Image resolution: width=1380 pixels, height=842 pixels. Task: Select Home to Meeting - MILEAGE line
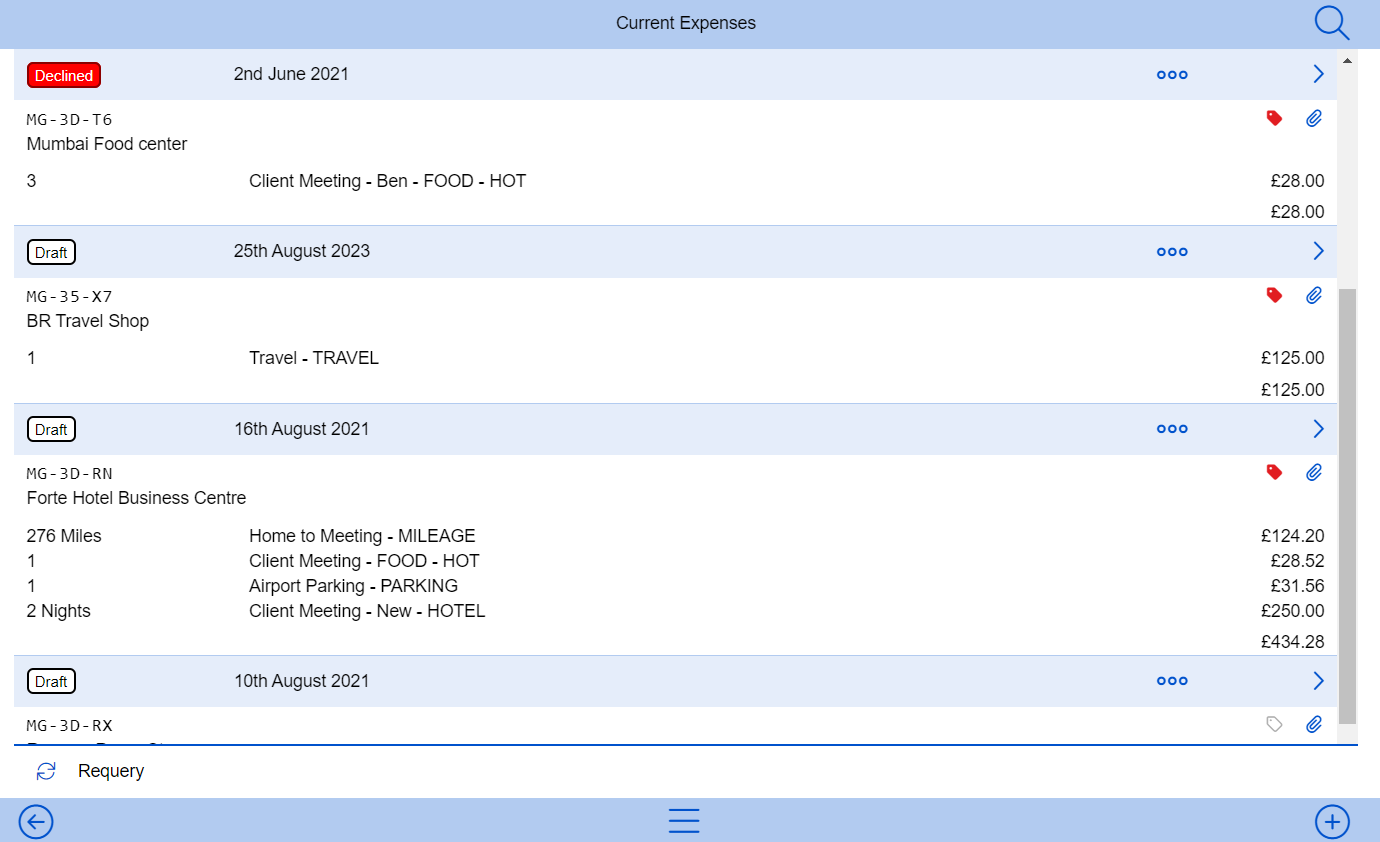click(362, 536)
